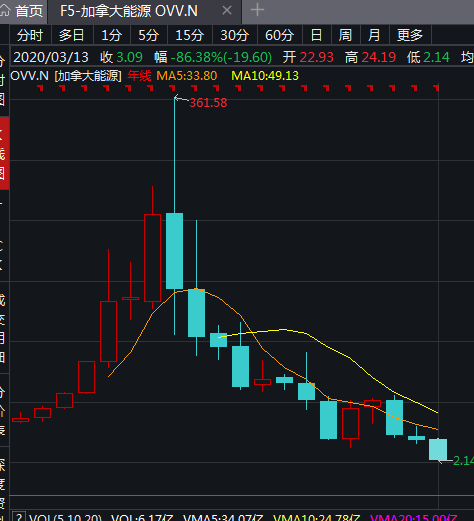The width and height of the screenshot is (474, 521).
Task: Click the home icon beside 首页
Action: click(5, 10)
